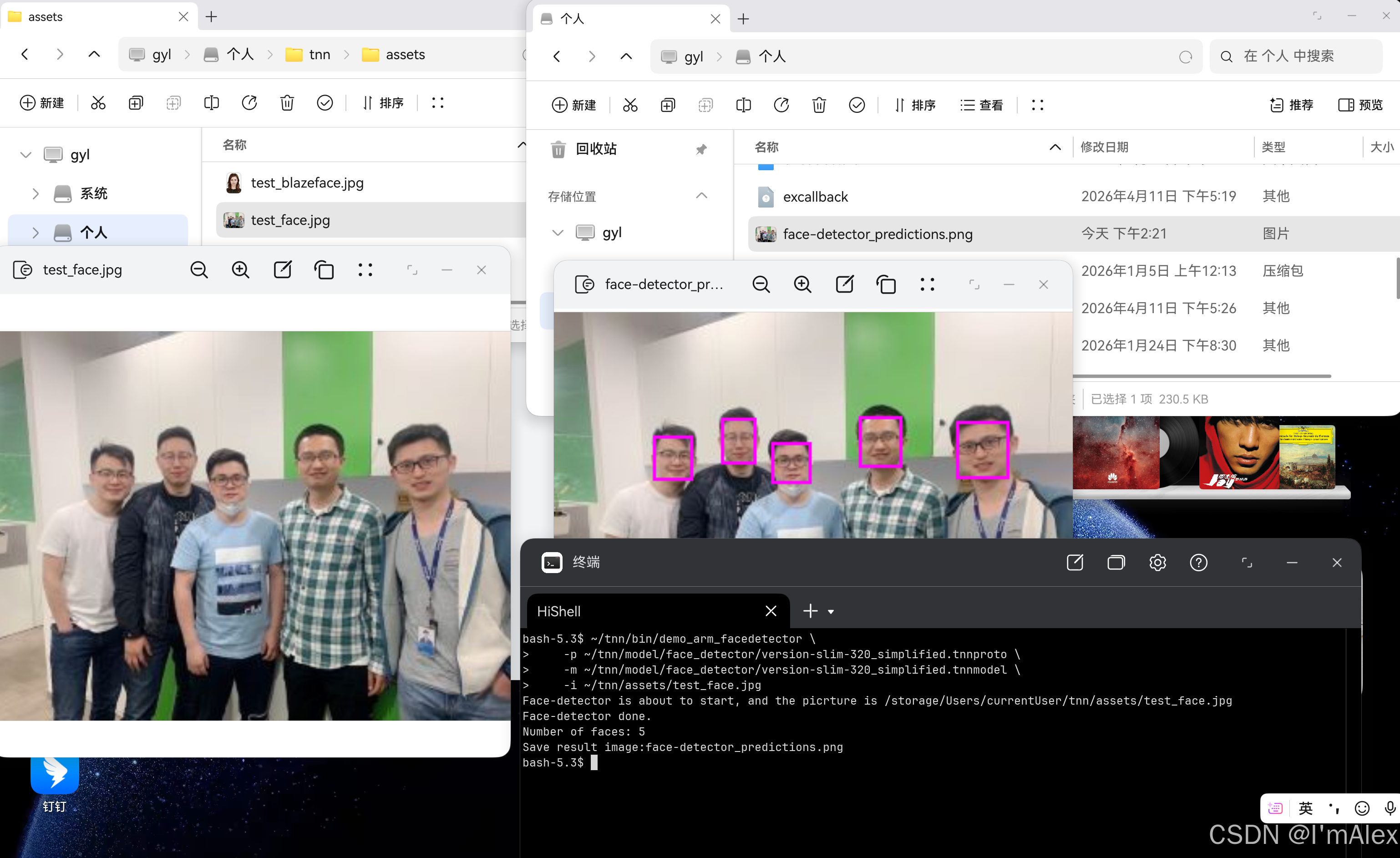Image resolution: width=1400 pixels, height=858 pixels.
Task: Click the delete trash icon in the 个人 window toolbar
Action: [x=819, y=105]
